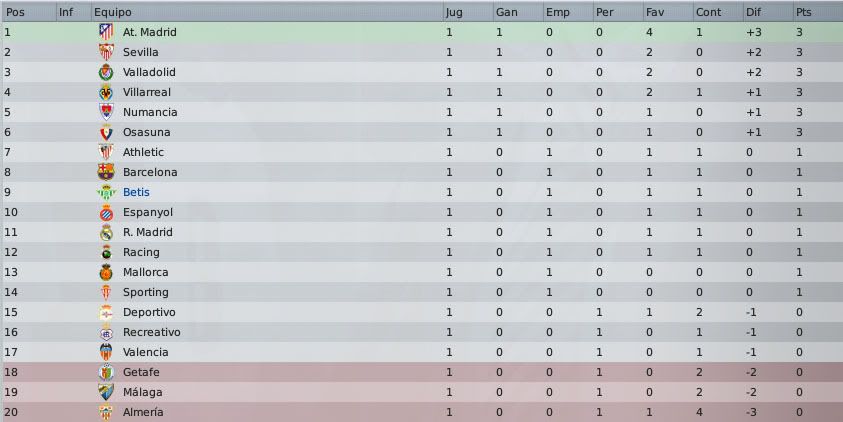Click the R. Madrid club crest
Viewport: 843px width, 422px height.
click(x=106, y=232)
